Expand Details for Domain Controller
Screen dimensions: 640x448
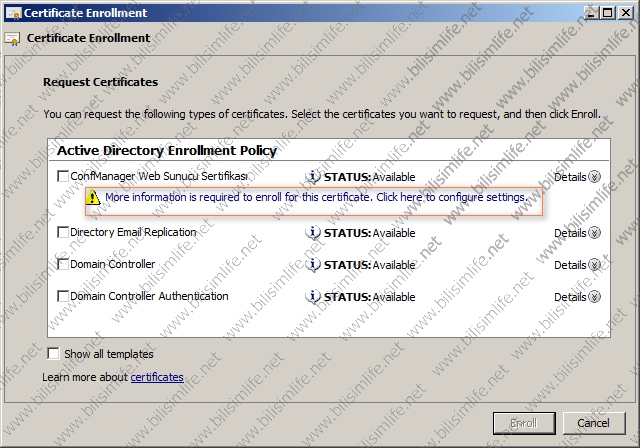pos(577,265)
